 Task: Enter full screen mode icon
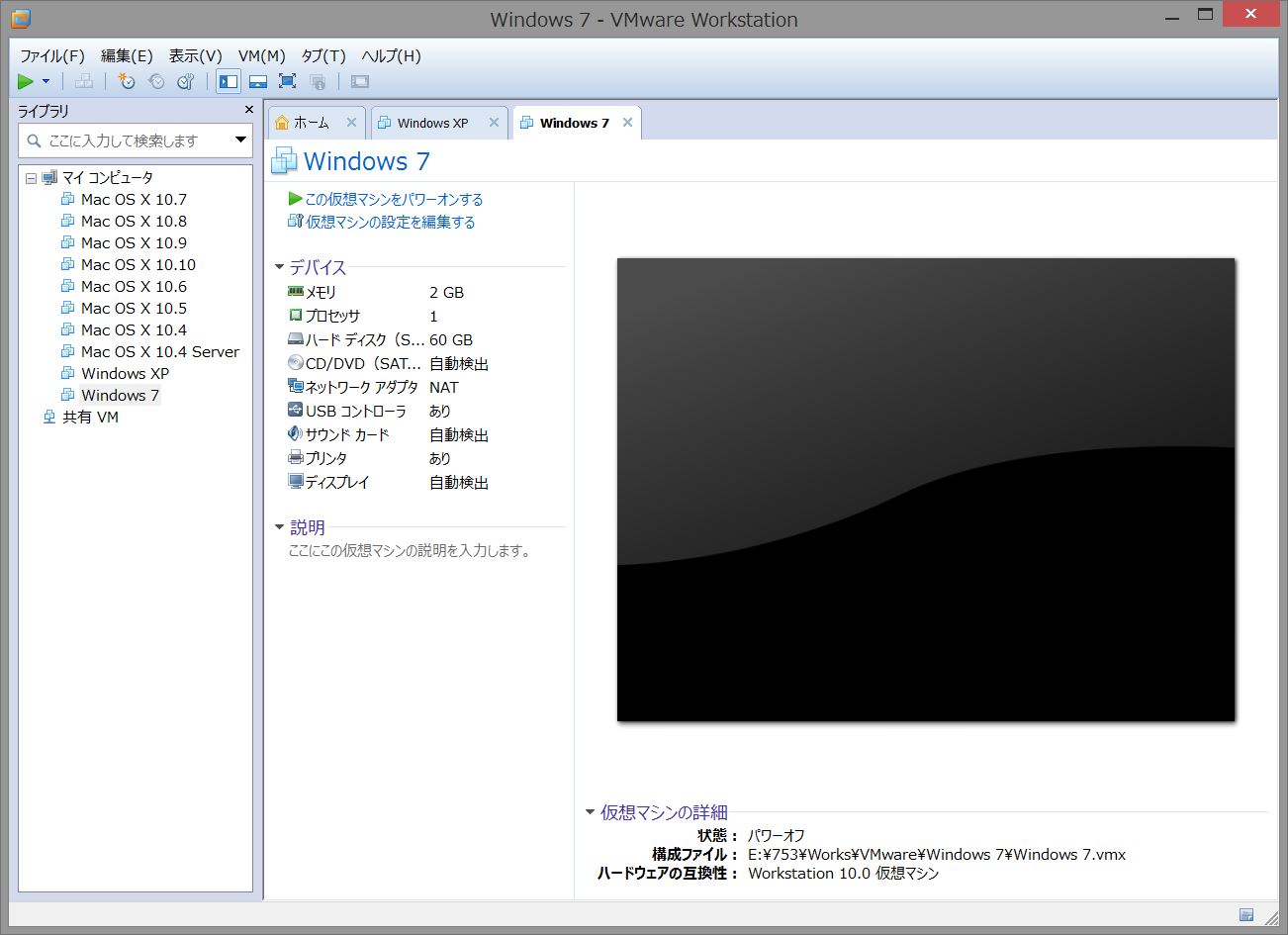[x=288, y=82]
